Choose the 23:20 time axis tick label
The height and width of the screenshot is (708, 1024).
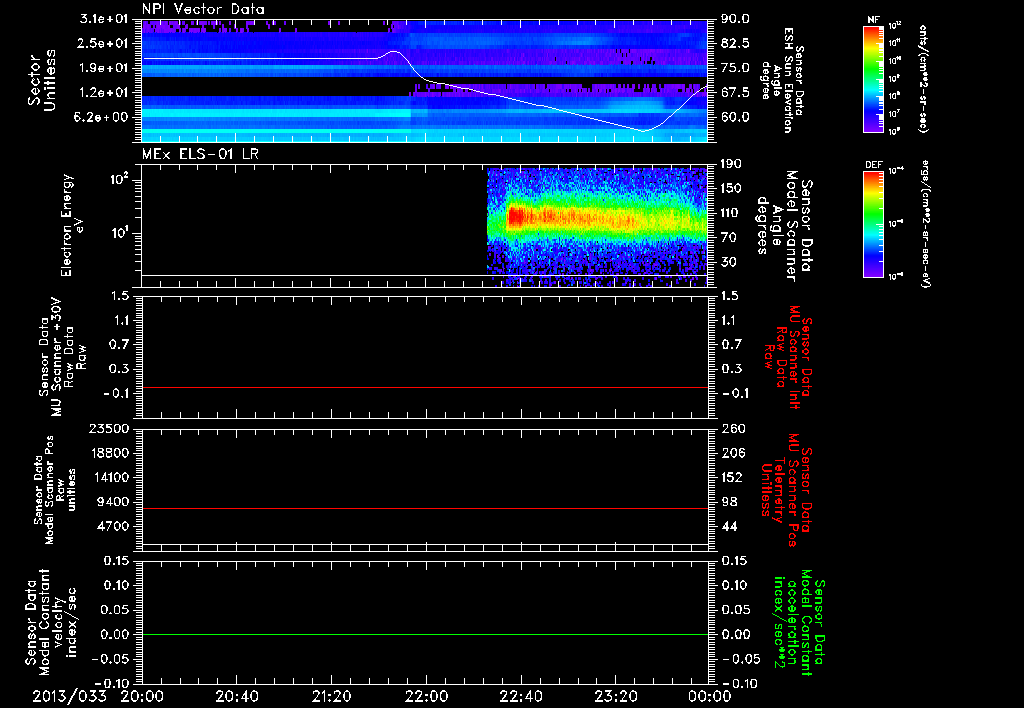pos(615,696)
